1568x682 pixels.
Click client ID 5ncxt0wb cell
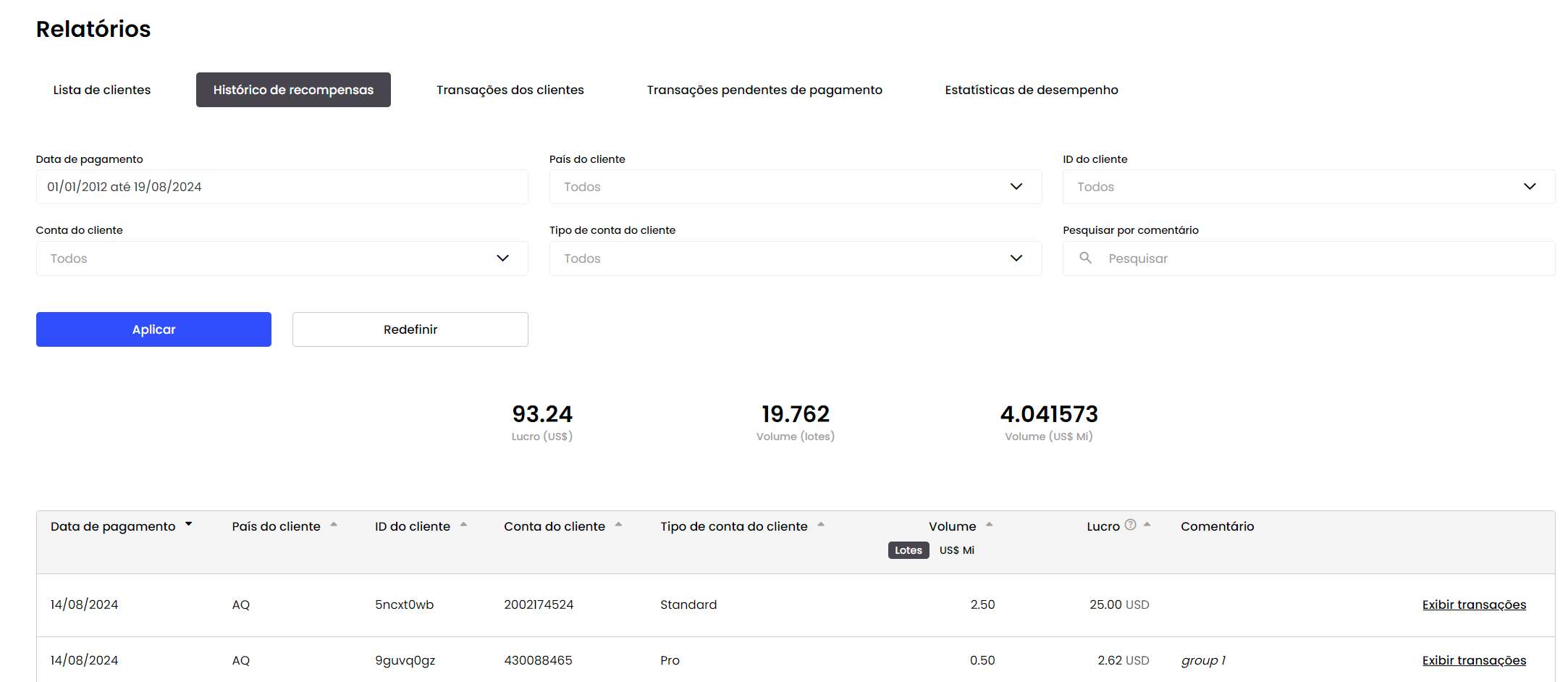(x=405, y=605)
